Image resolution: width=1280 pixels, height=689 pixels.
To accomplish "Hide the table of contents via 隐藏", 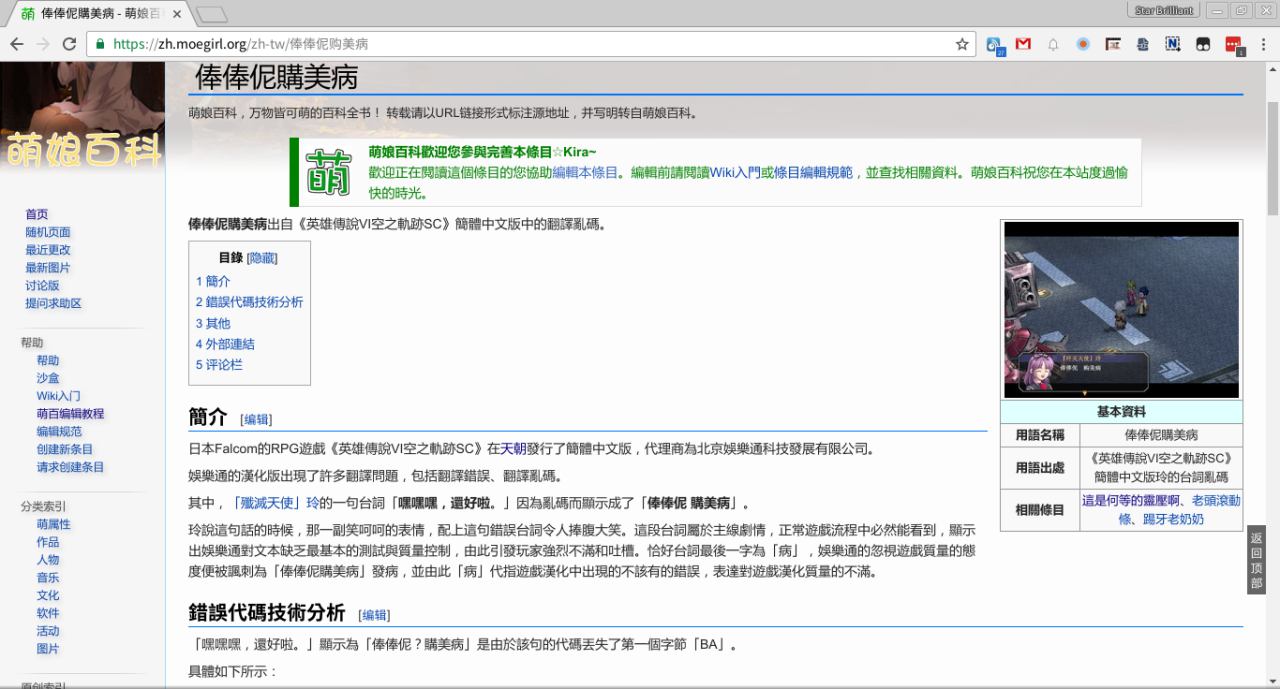I will [x=262, y=258].
